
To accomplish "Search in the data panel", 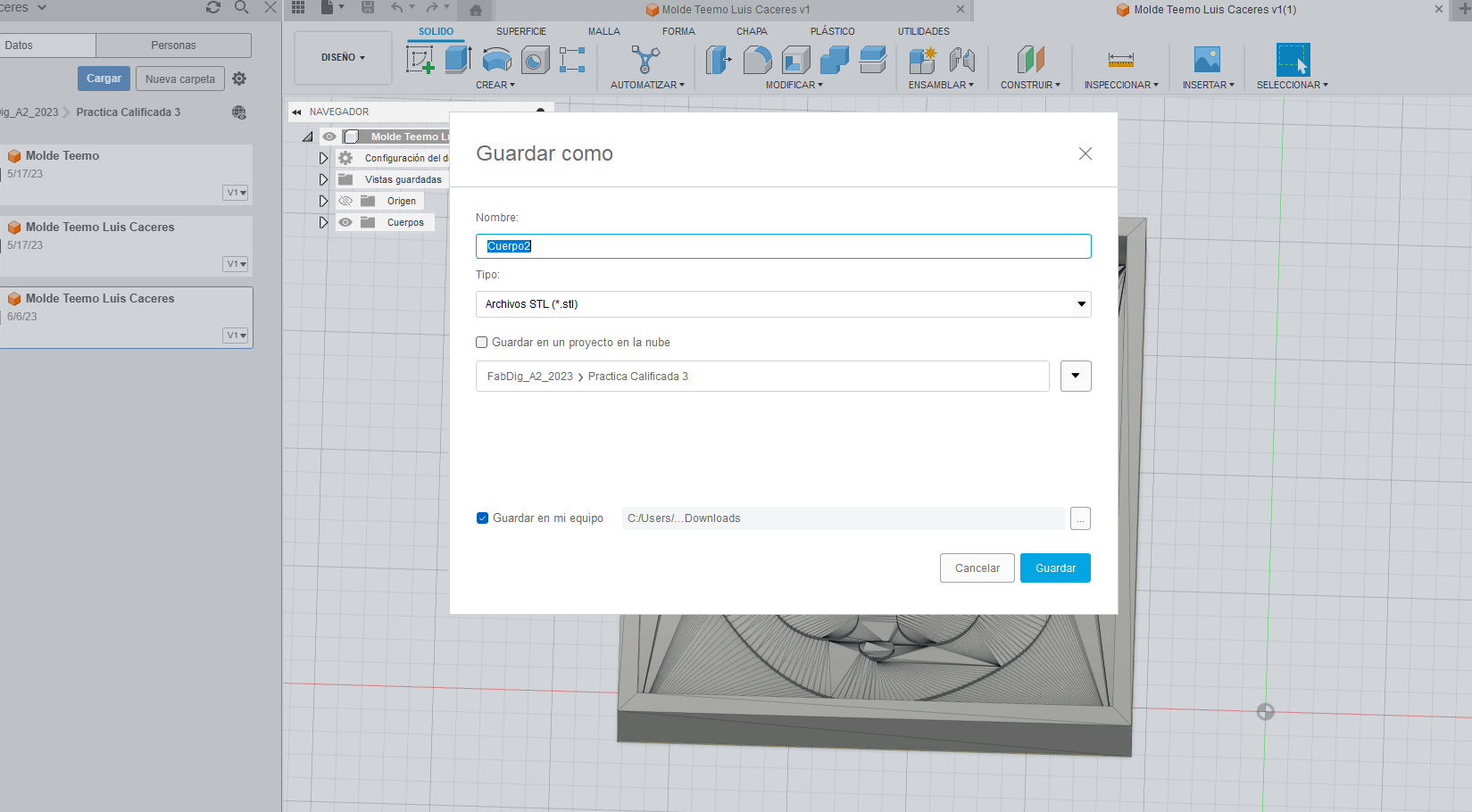I will (241, 7).
